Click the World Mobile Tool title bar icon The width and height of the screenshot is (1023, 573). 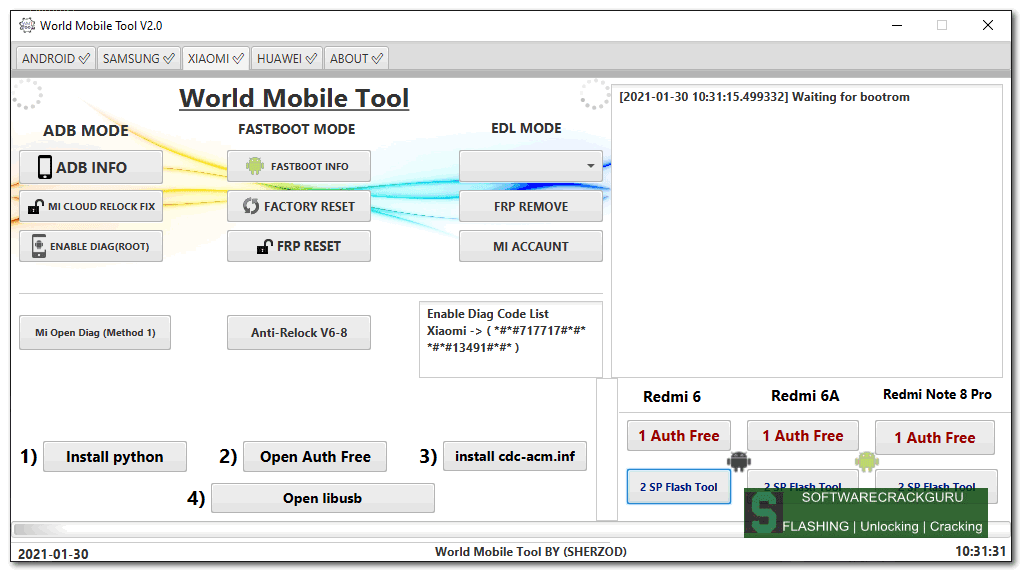(x=27, y=25)
